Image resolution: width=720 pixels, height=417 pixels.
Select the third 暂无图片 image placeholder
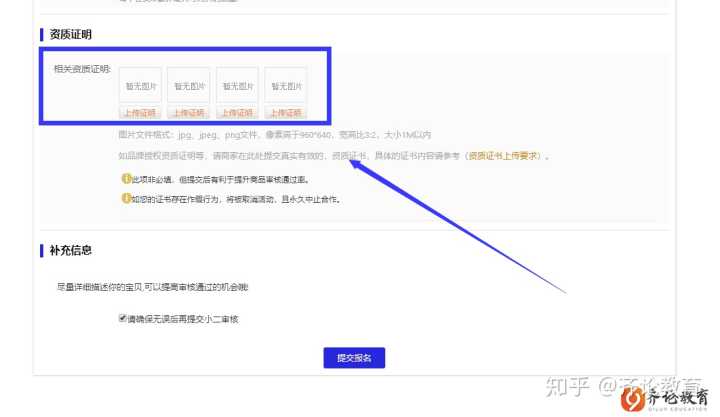click(237, 85)
